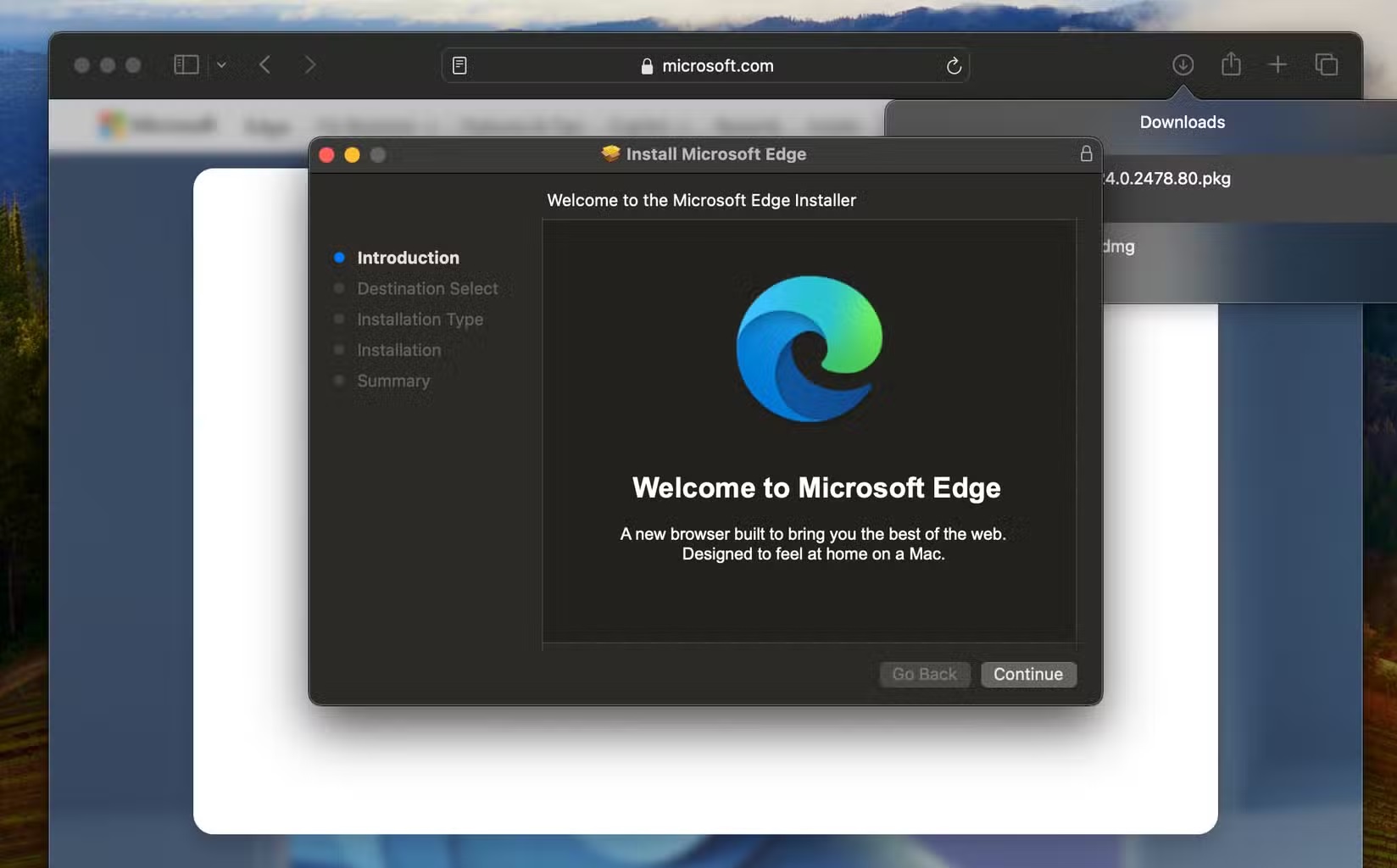Click the Downloads popover title
This screenshot has width=1397, height=868.
1183,122
